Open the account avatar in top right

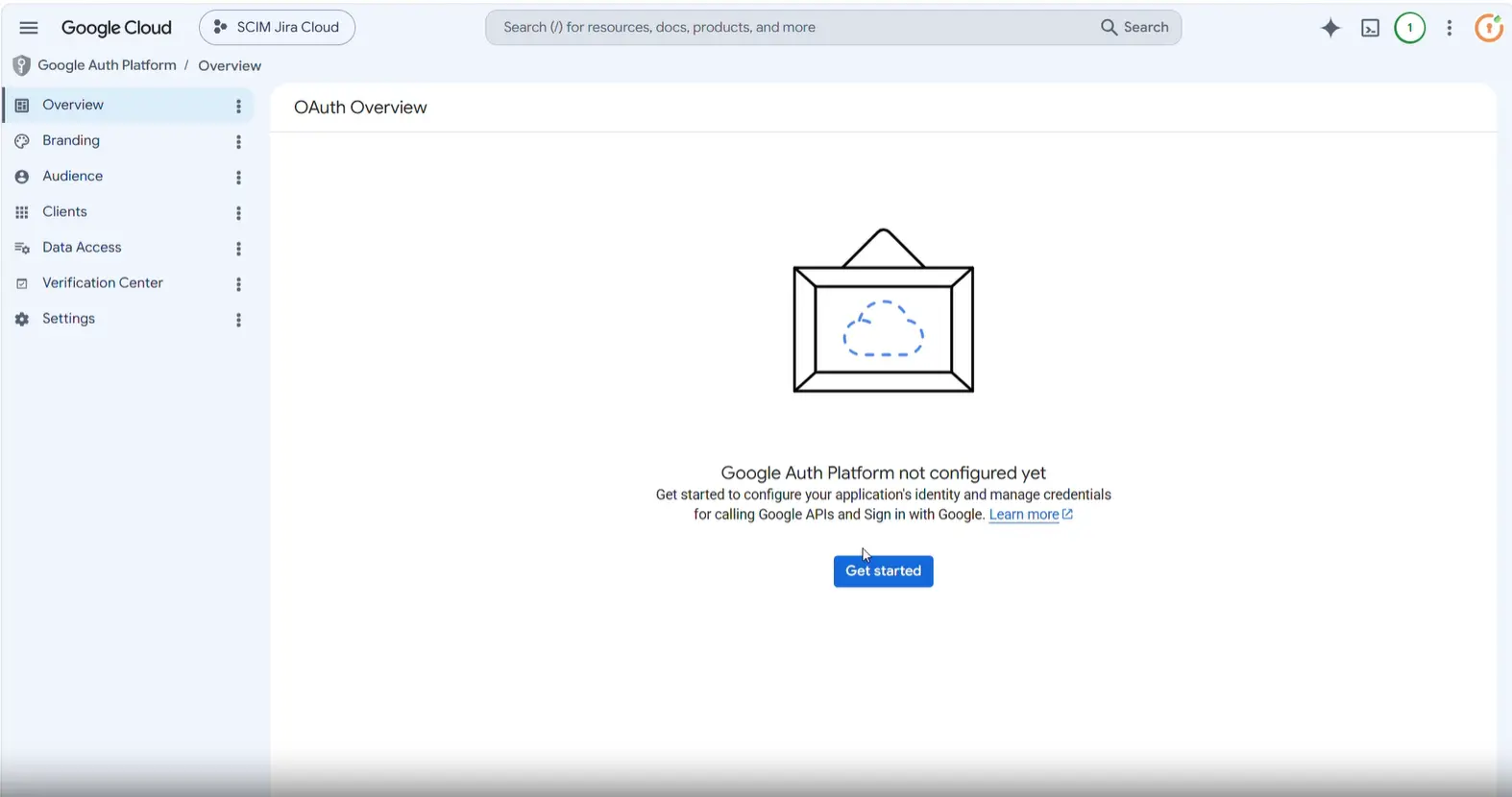point(1490,28)
